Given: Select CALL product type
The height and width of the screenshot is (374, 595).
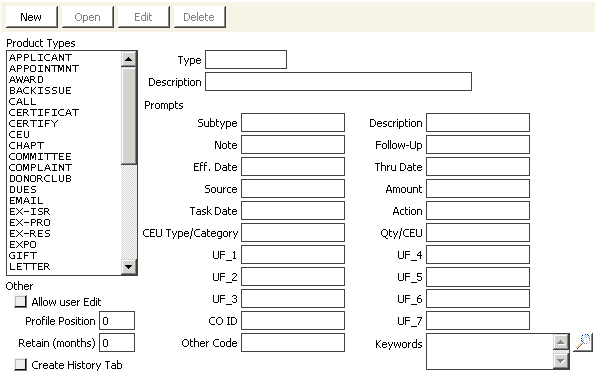Looking at the screenshot, I should click(22, 102).
